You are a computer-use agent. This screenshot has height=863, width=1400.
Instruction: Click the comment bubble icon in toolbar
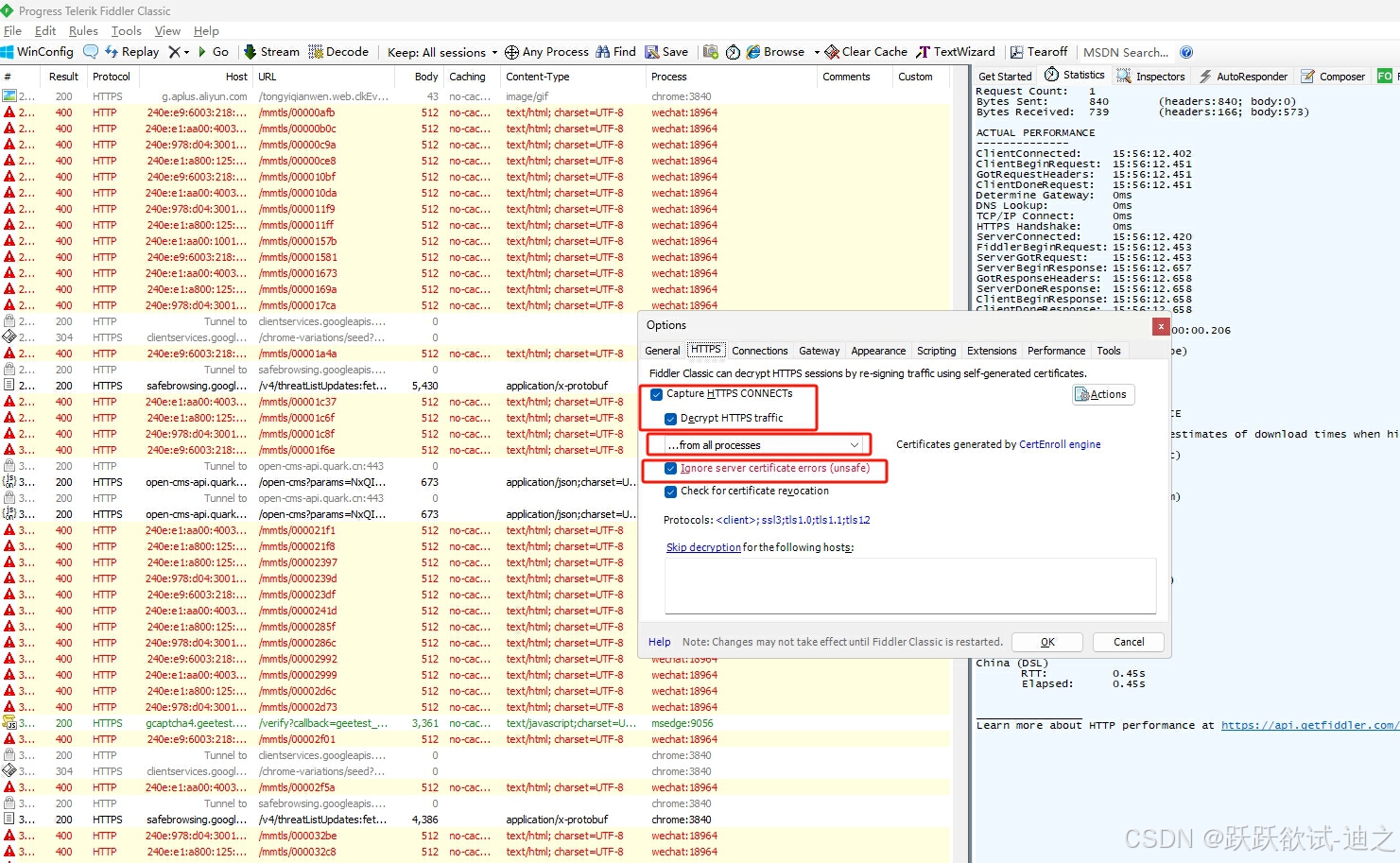(91, 52)
